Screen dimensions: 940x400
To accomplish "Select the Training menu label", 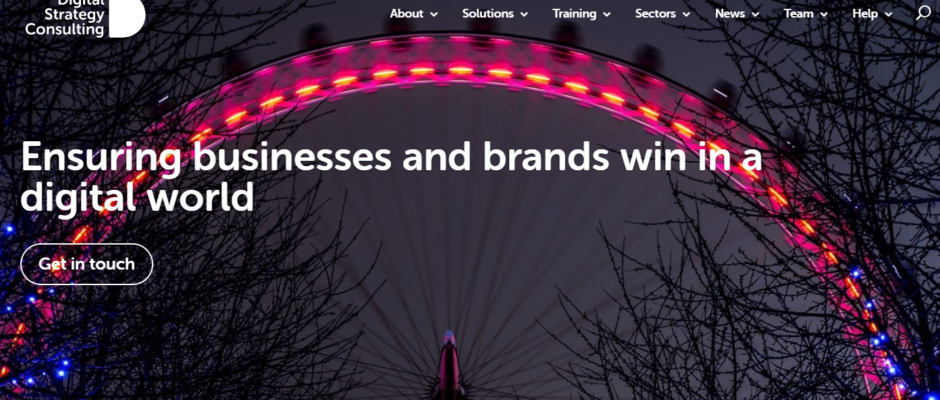I will pos(574,13).
